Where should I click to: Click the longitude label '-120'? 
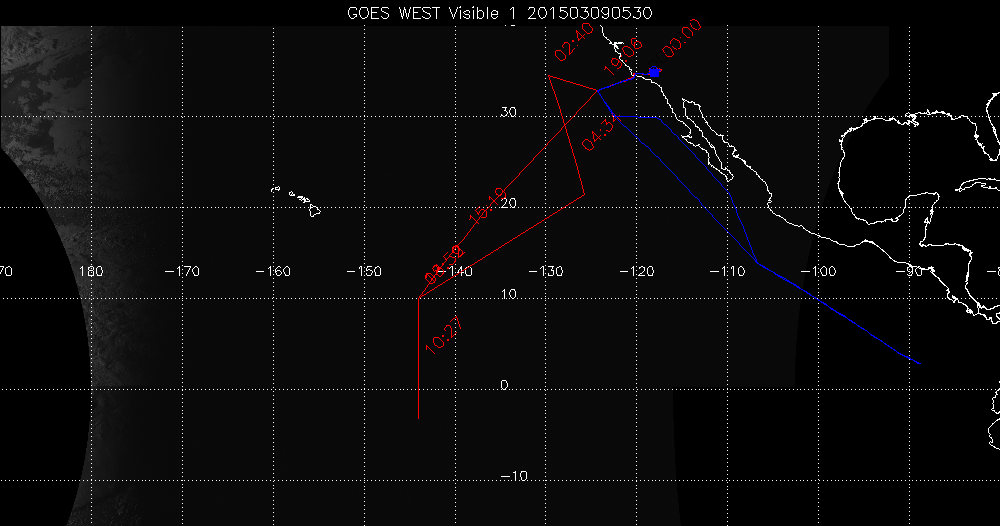pyautogui.click(x=636, y=271)
